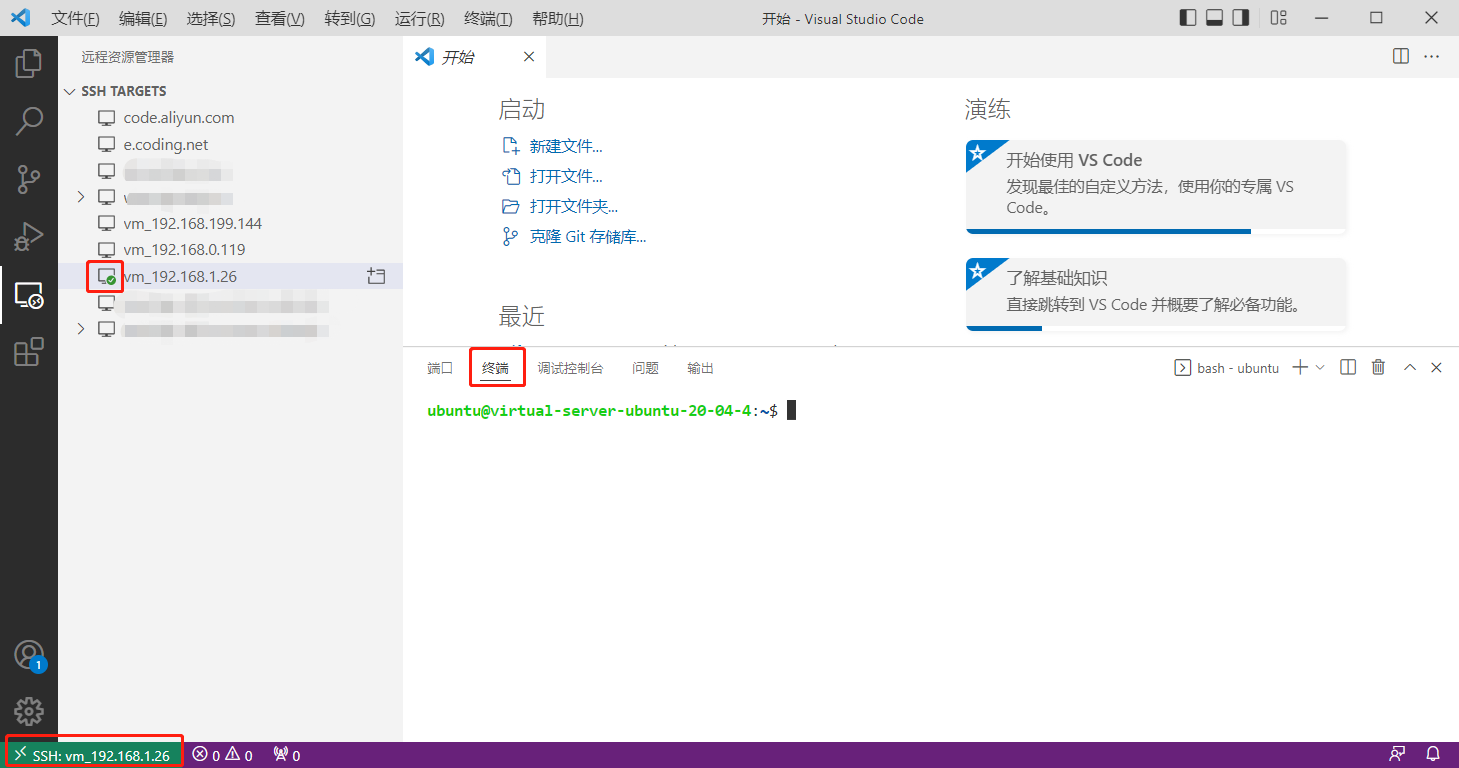This screenshot has height=768, width=1459.
Task: Open Source Control view in activity bar
Action: 29,180
